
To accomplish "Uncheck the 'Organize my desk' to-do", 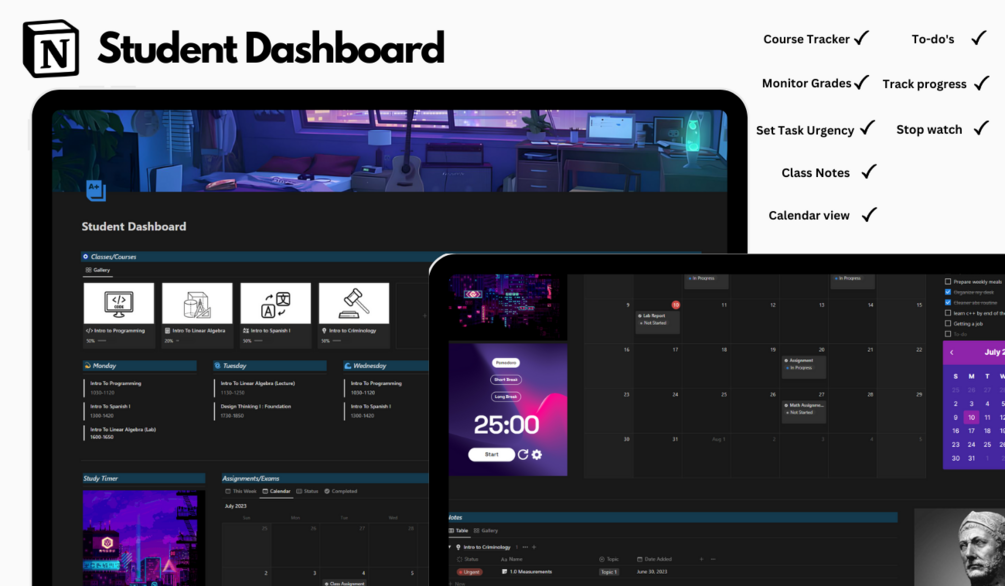I will (x=948, y=292).
